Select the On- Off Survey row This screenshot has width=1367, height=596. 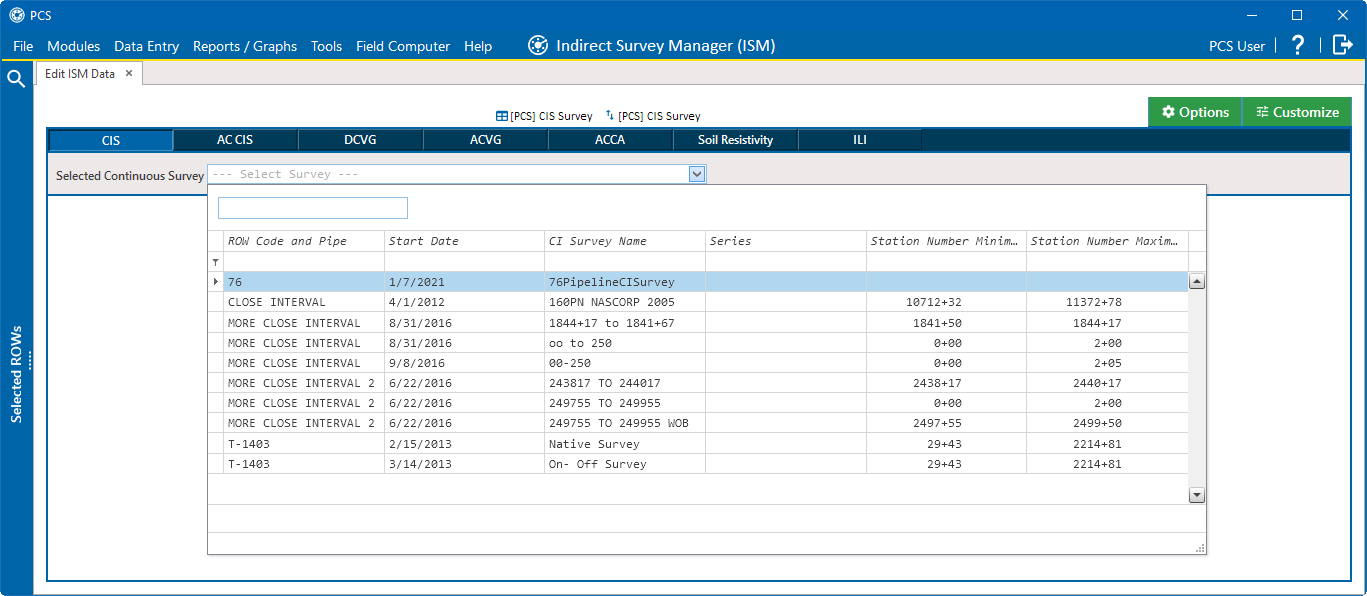pyautogui.click(x=697, y=464)
